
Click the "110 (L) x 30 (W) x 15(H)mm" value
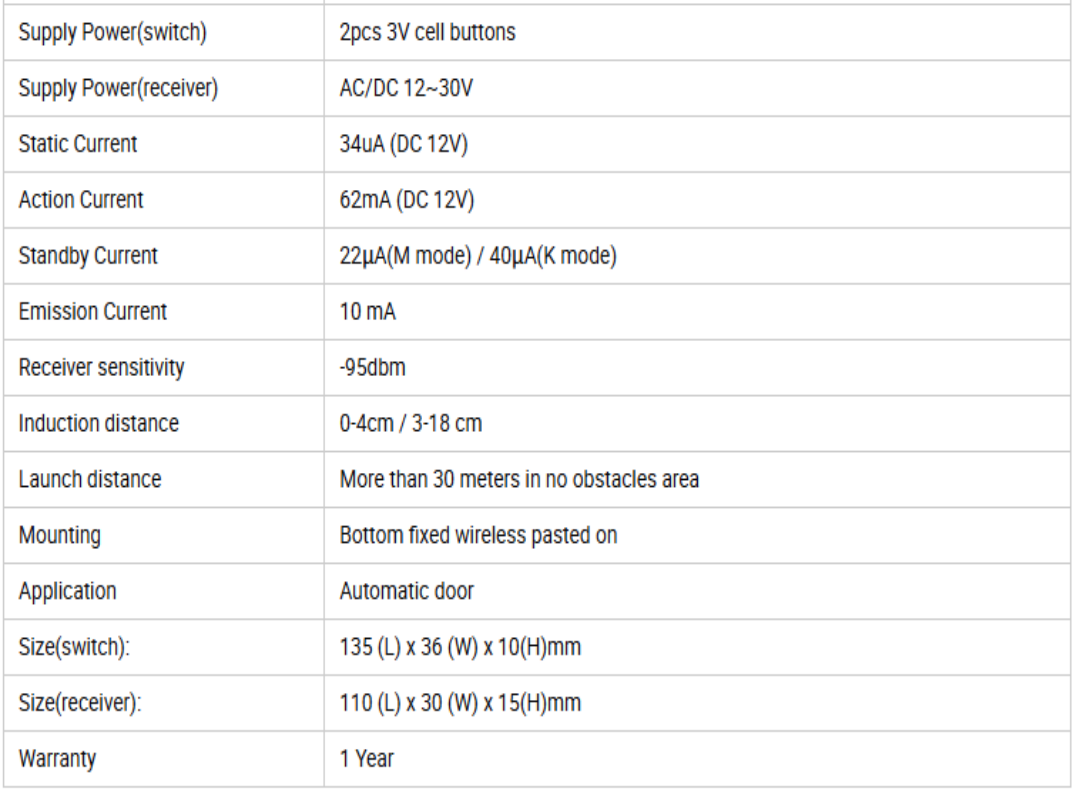(x=461, y=703)
